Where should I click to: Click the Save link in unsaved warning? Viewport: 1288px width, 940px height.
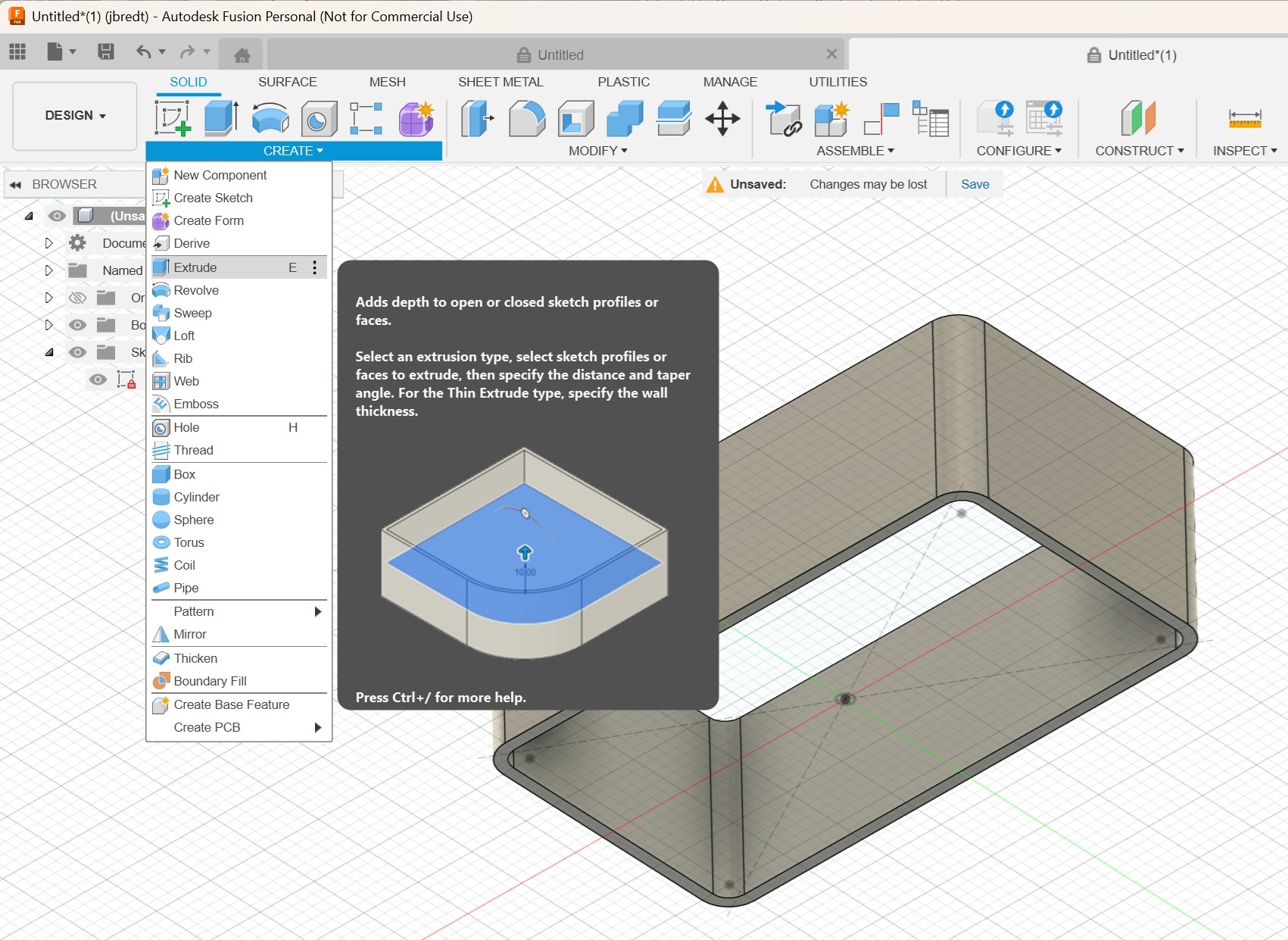tap(975, 184)
